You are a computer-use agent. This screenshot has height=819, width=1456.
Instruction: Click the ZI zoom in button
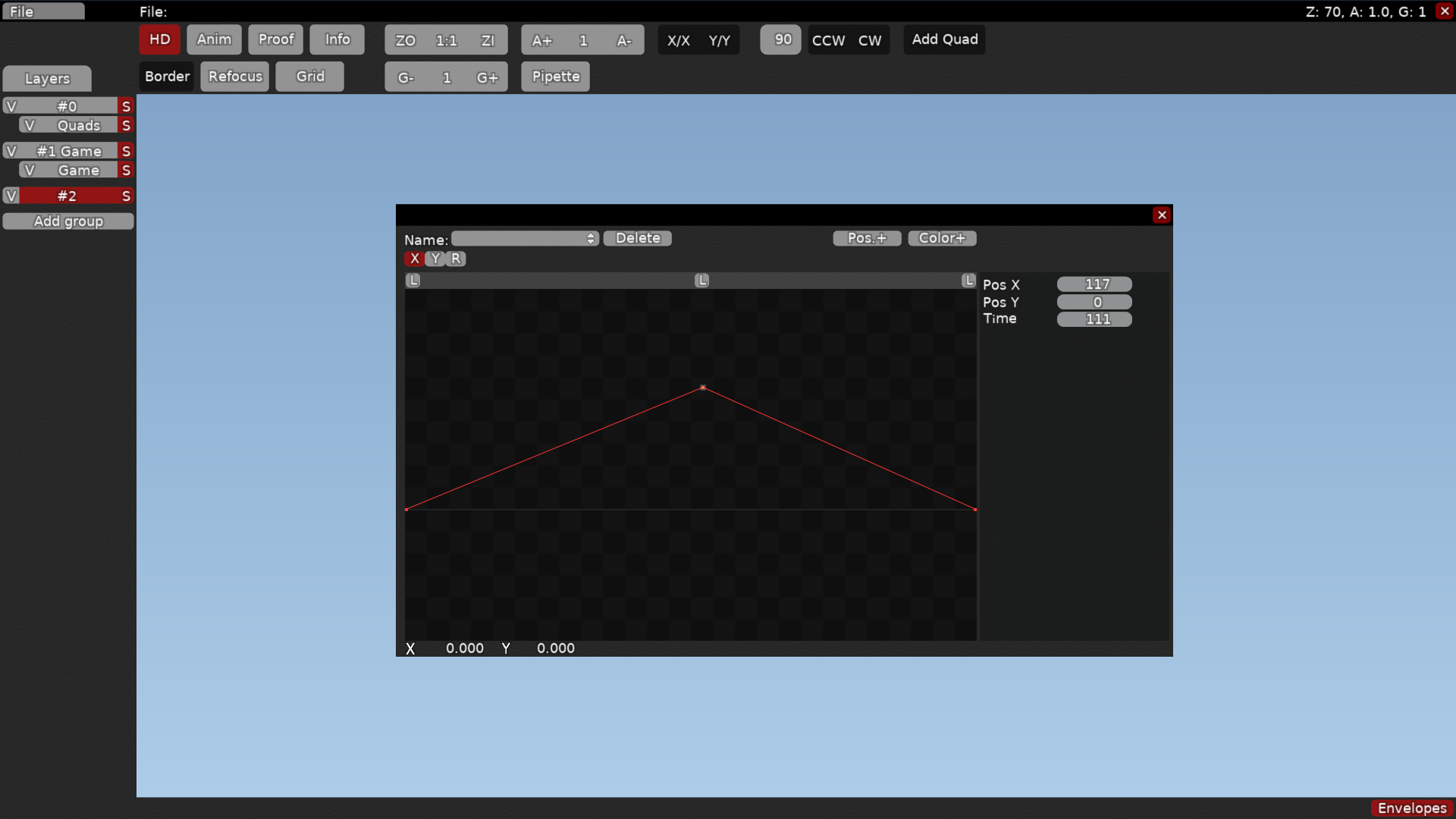[488, 40]
